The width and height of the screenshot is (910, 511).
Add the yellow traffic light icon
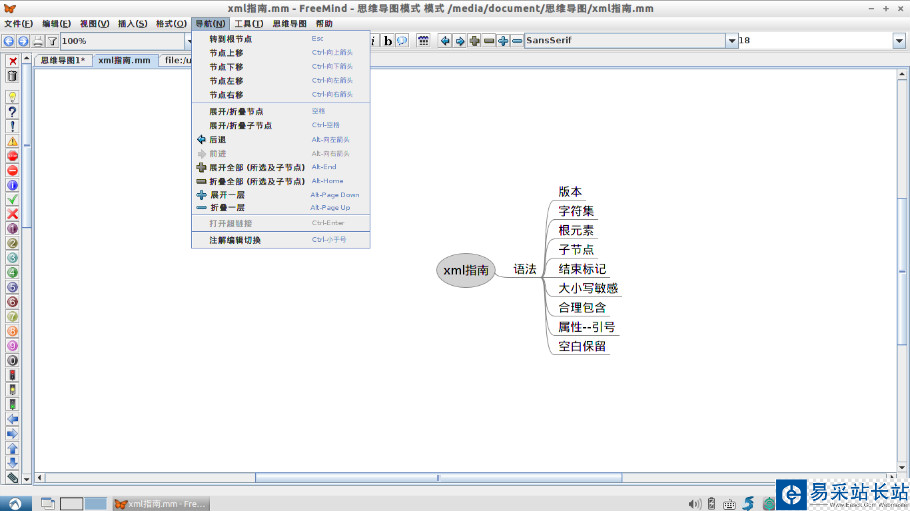click(x=12, y=390)
